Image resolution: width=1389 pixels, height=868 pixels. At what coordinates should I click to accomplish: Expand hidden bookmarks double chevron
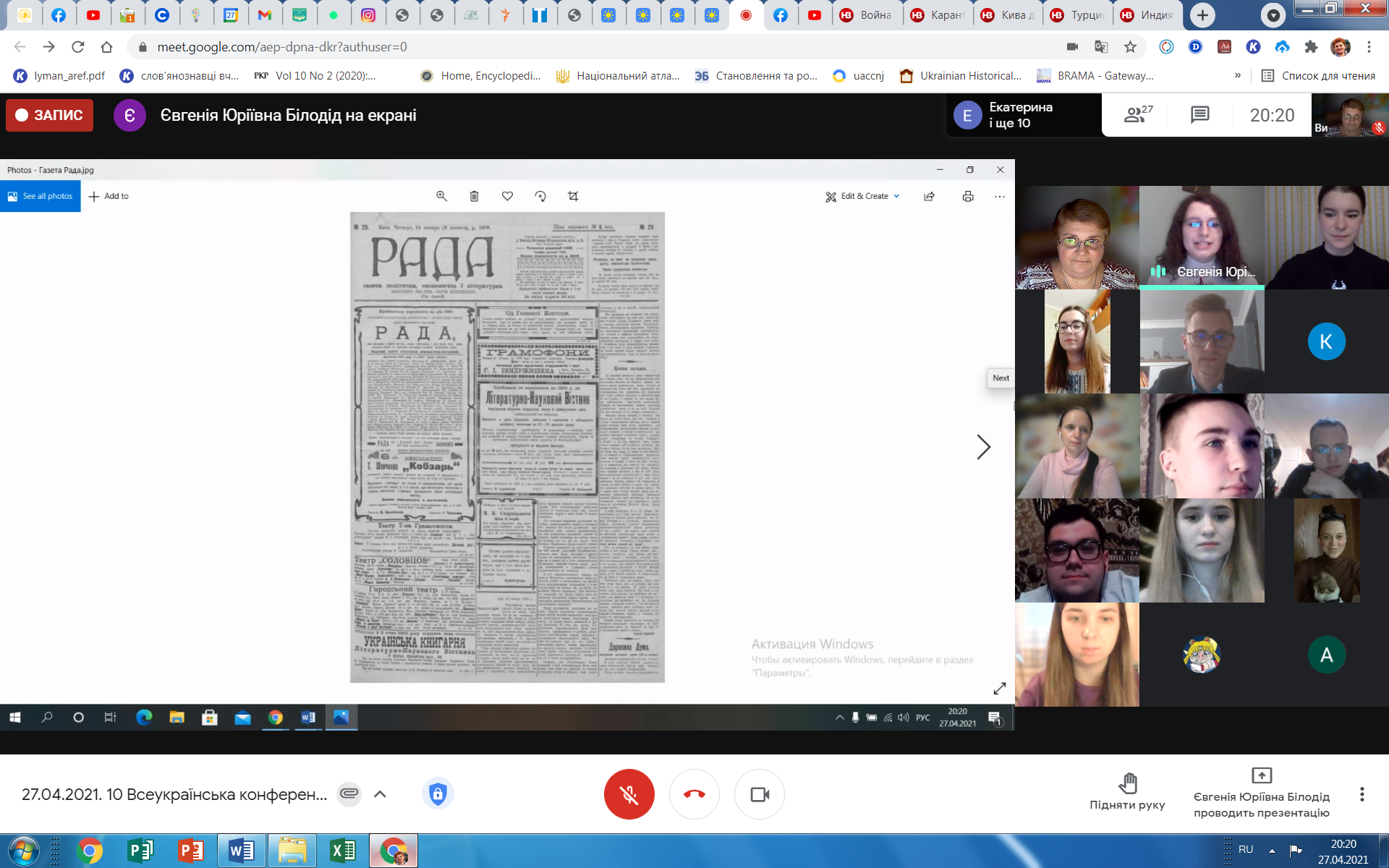1237,75
